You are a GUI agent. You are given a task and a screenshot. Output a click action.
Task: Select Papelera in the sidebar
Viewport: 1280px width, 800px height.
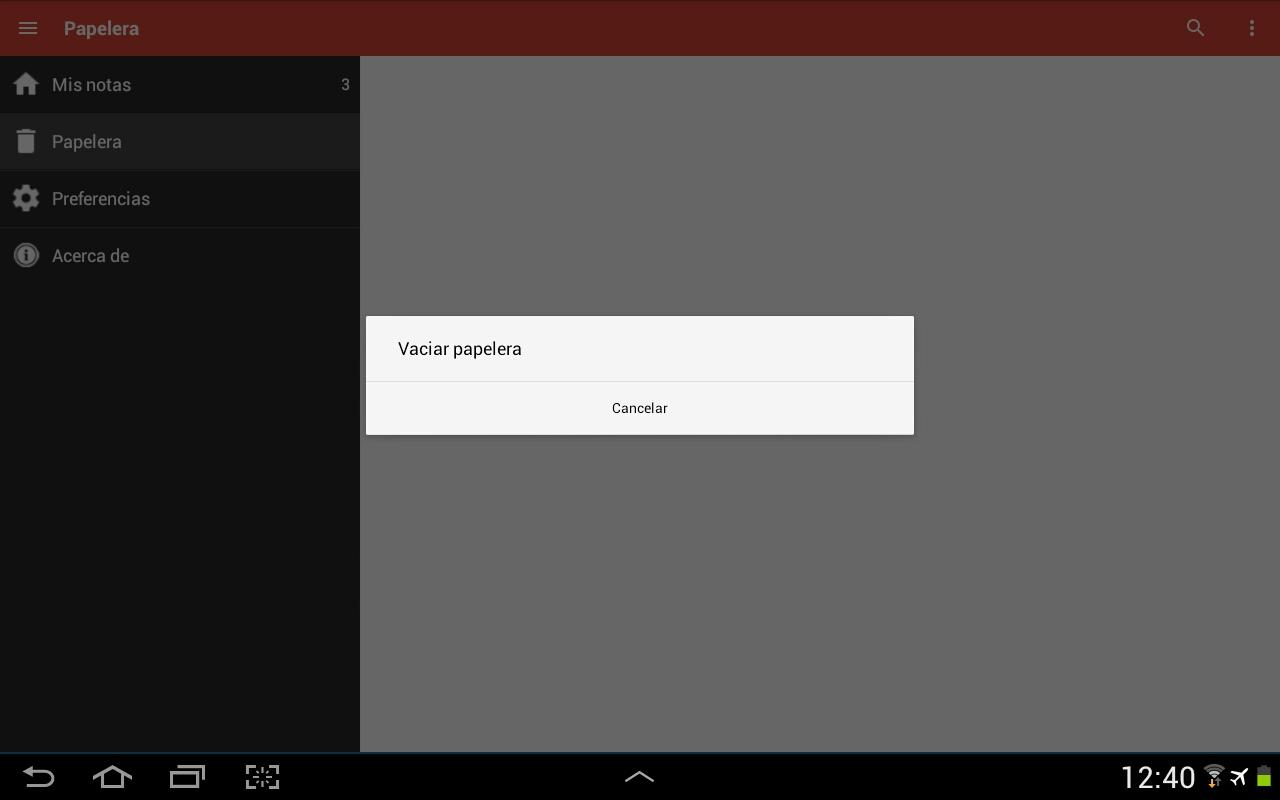180,141
